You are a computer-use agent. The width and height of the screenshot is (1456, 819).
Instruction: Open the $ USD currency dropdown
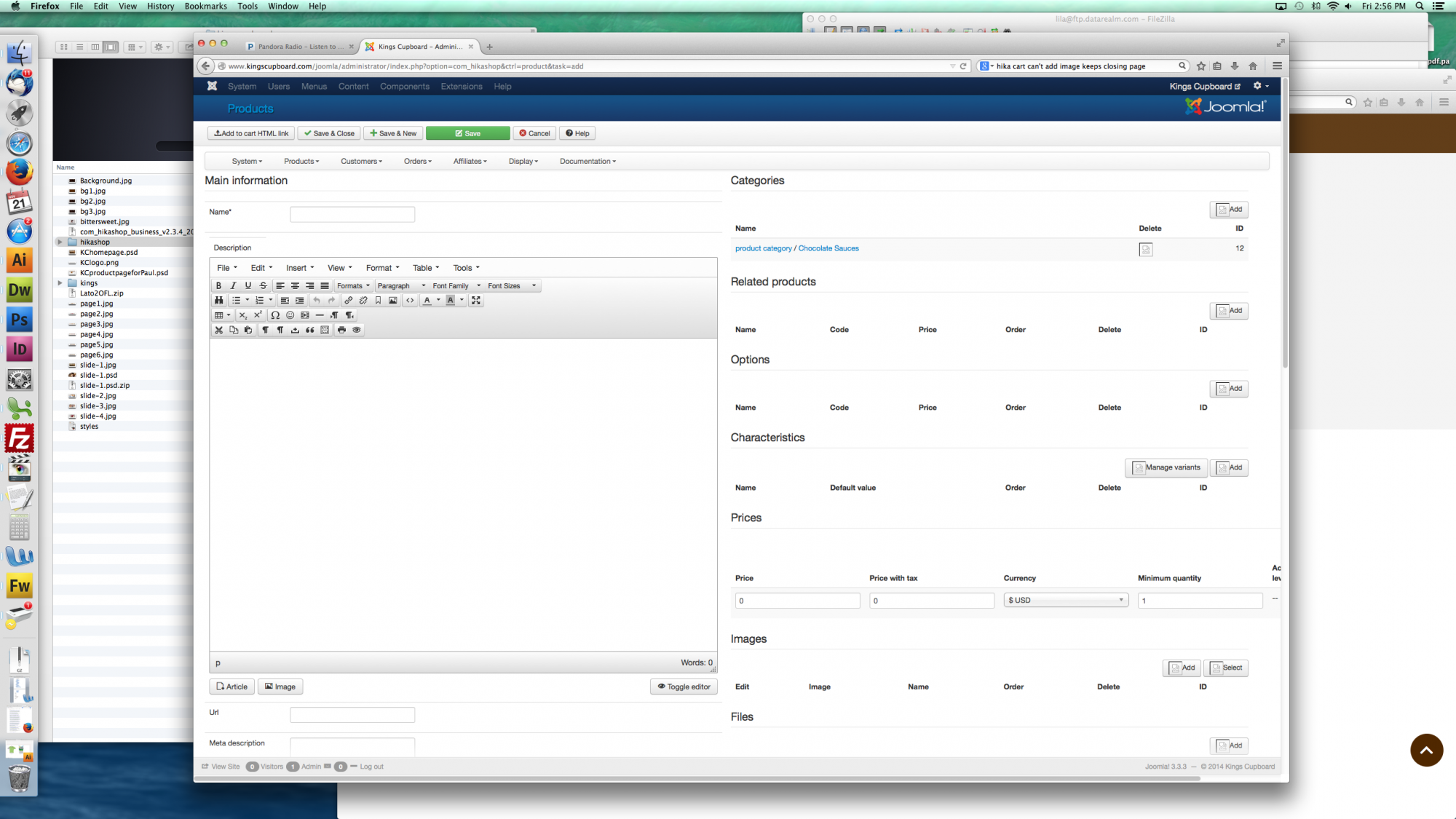(1066, 601)
